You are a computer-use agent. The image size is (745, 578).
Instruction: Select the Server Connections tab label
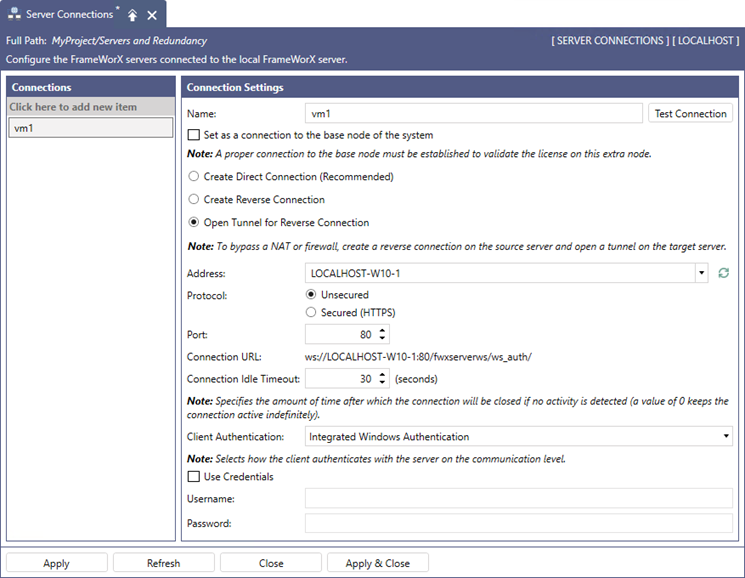coord(69,14)
